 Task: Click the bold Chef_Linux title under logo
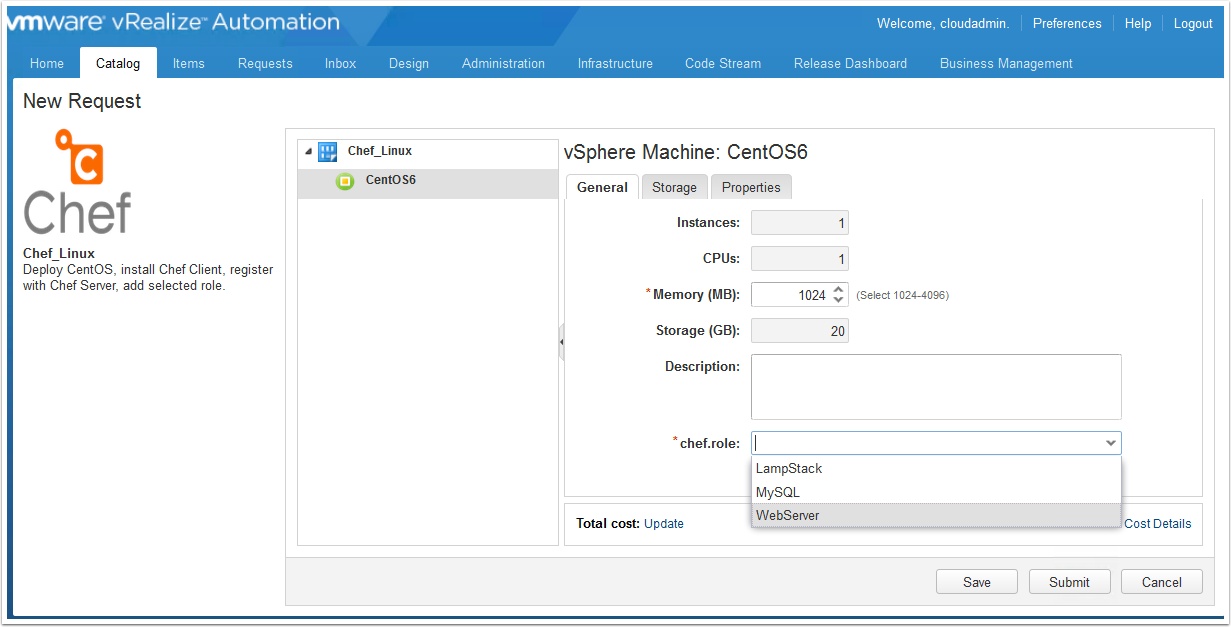click(59, 254)
